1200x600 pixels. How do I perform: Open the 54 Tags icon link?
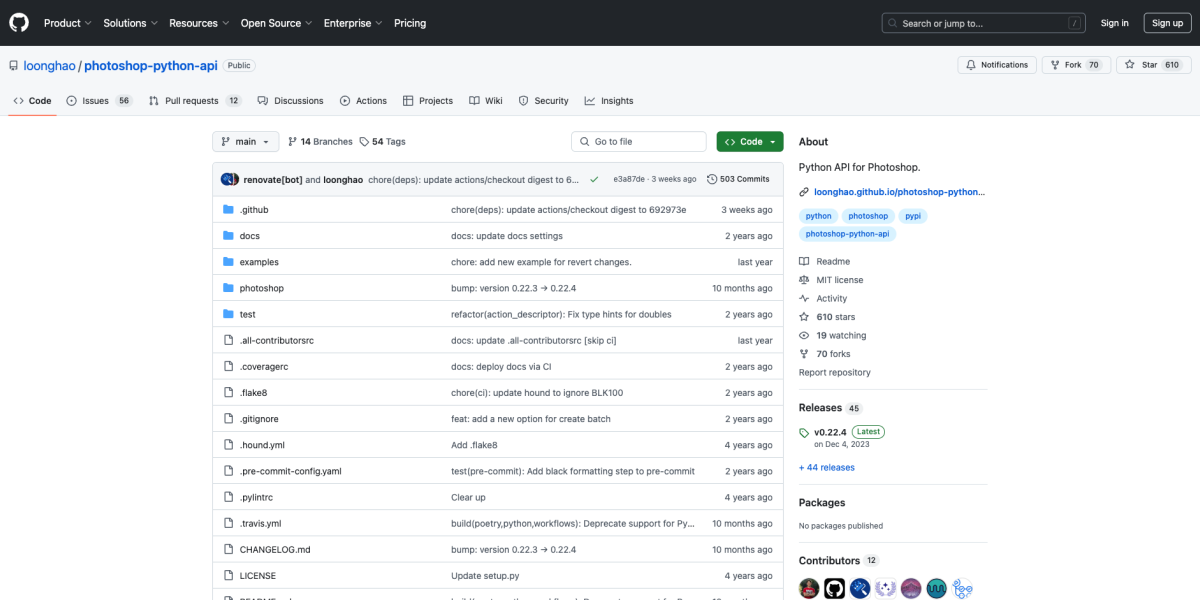click(x=365, y=142)
